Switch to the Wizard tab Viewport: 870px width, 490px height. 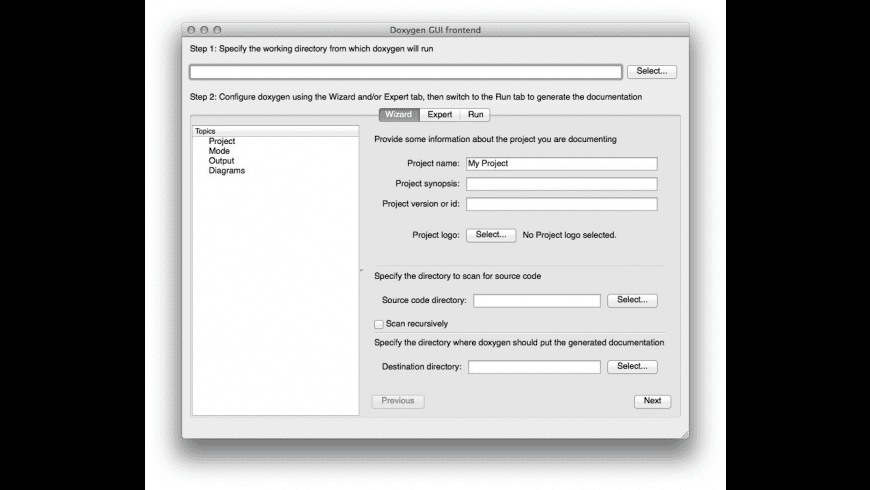[399, 114]
